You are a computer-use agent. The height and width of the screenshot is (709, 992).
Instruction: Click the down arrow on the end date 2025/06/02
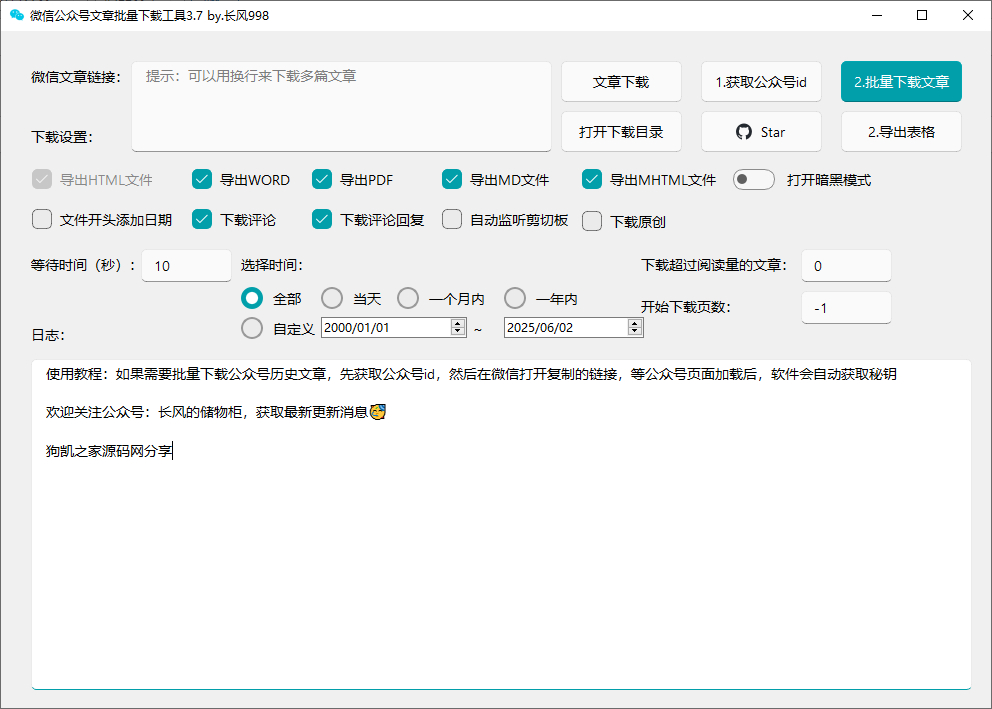pos(633,331)
